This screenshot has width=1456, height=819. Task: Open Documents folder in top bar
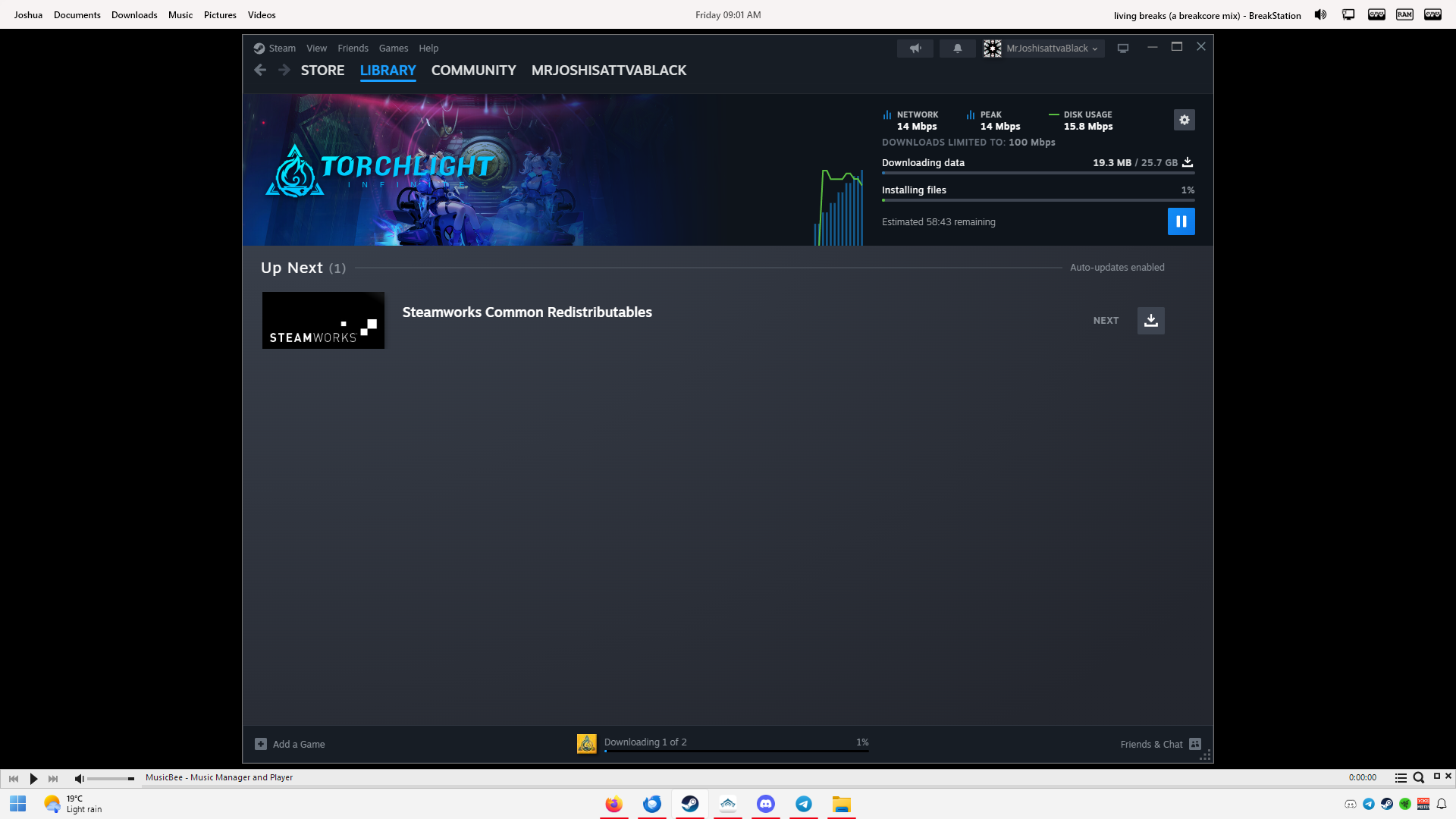click(x=77, y=14)
